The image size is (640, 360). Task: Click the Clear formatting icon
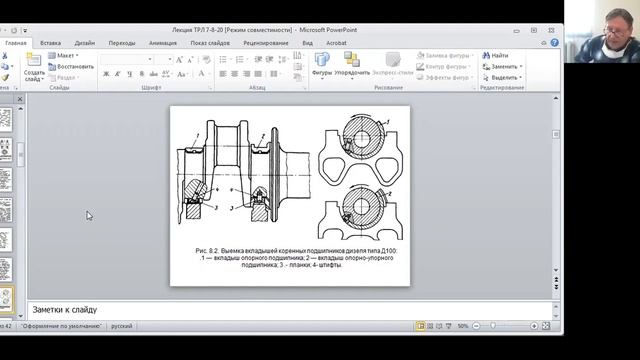[207, 60]
